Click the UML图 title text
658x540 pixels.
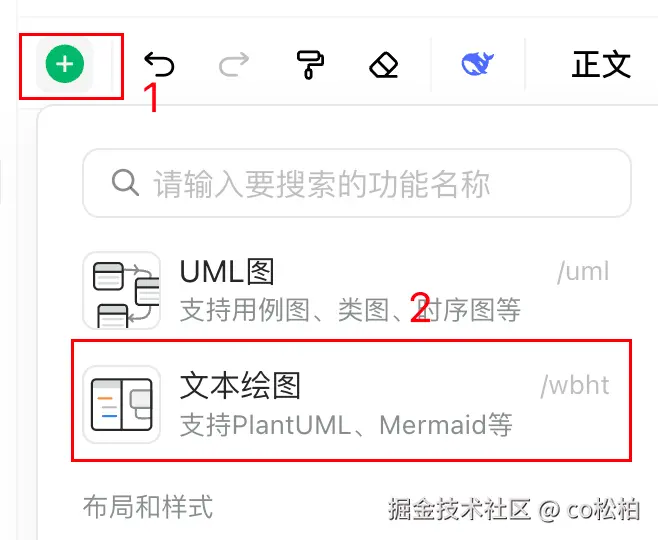click(227, 272)
